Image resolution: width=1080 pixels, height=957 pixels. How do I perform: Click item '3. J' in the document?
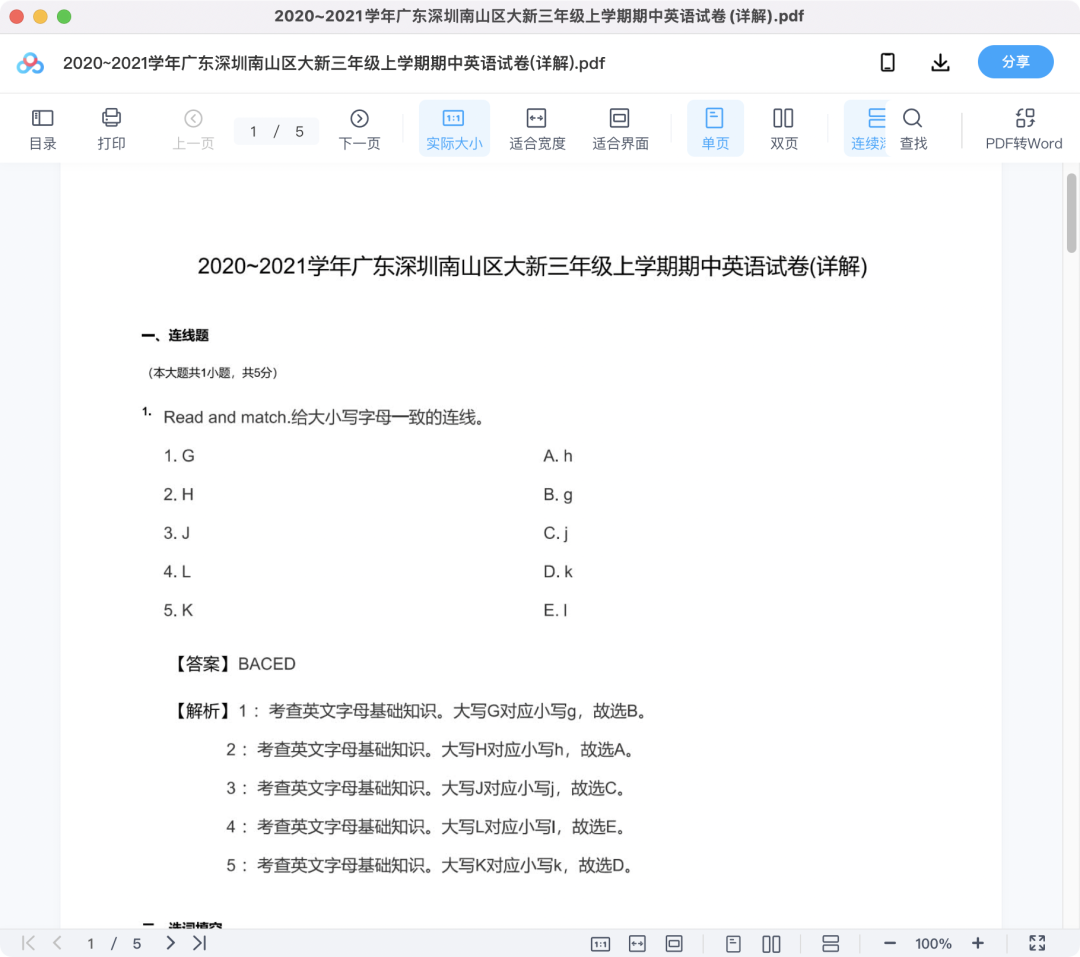177,533
